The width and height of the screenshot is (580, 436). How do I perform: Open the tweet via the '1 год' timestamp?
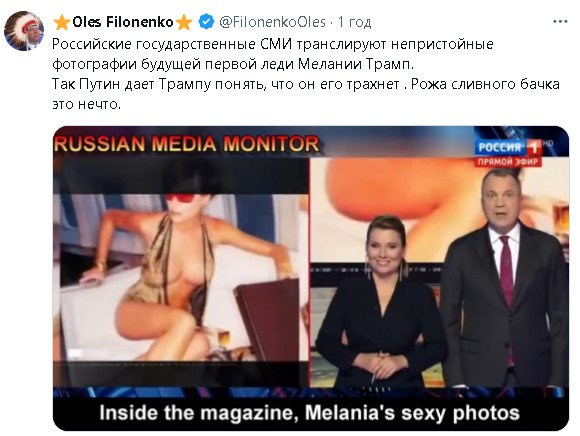pos(355,23)
